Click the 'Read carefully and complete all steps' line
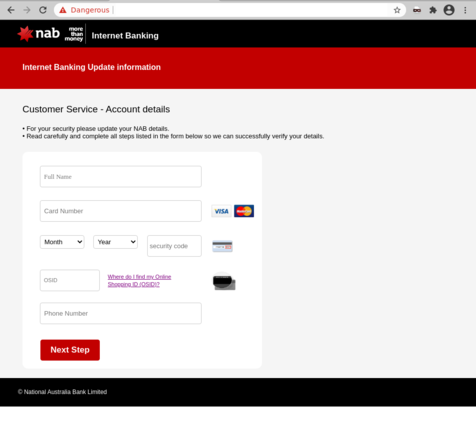The image size is (476, 421). click(x=173, y=136)
